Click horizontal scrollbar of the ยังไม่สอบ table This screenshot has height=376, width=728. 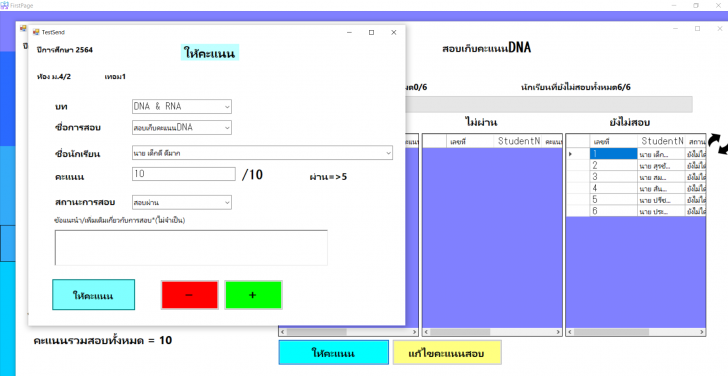tap(636, 332)
